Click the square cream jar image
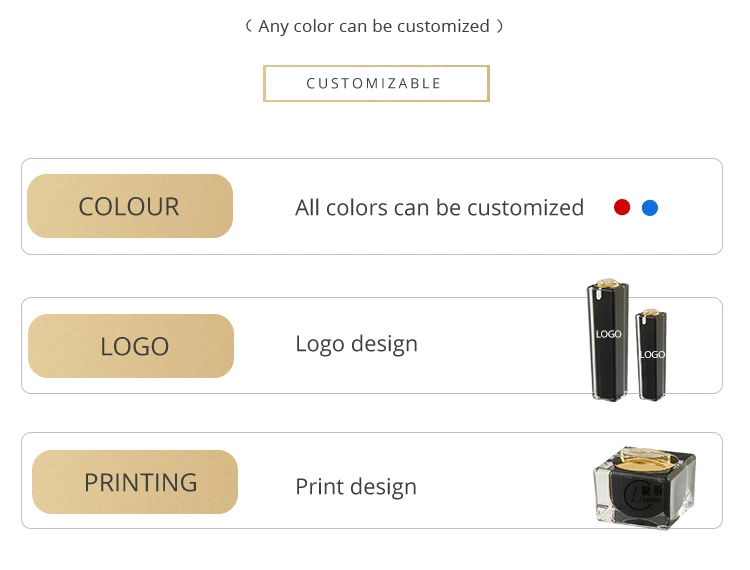750x570 pixels. click(x=644, y=487)
